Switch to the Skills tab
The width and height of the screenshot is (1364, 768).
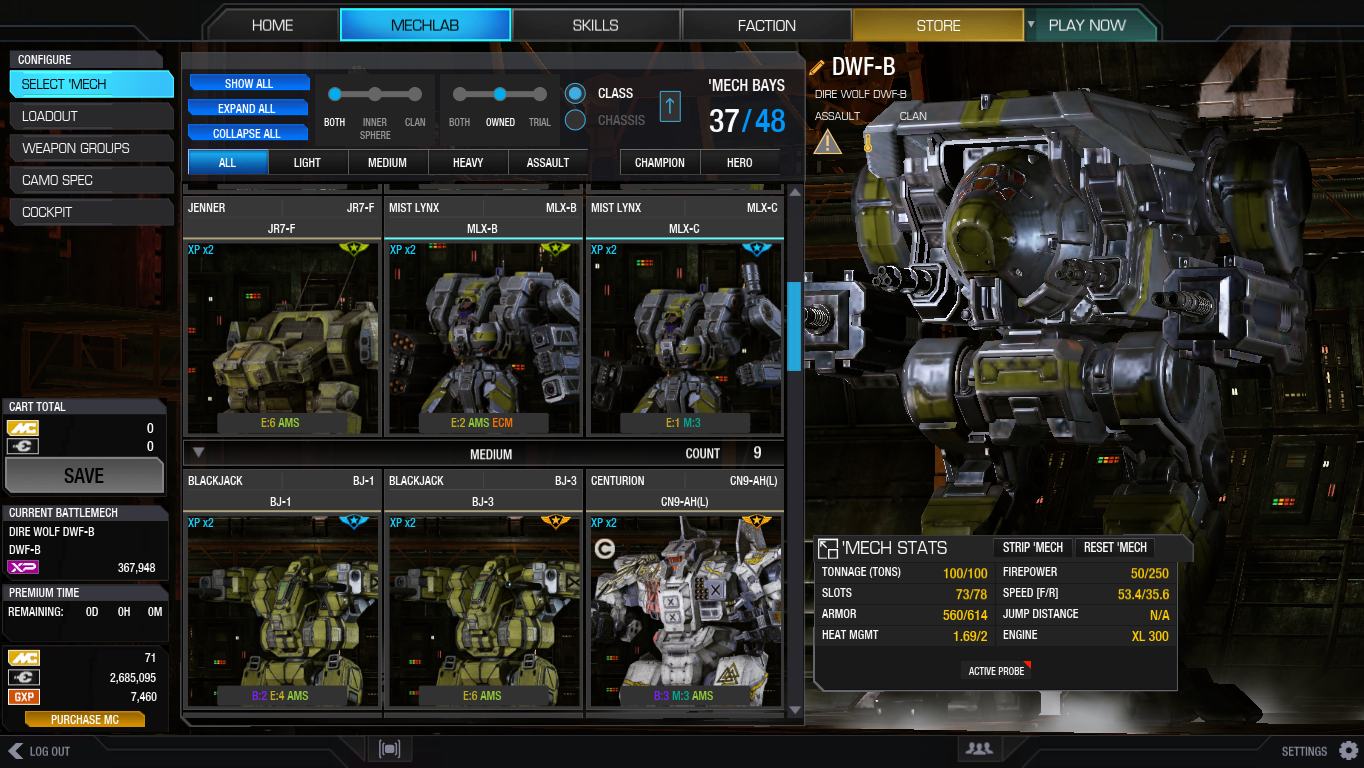click(595, 25)
